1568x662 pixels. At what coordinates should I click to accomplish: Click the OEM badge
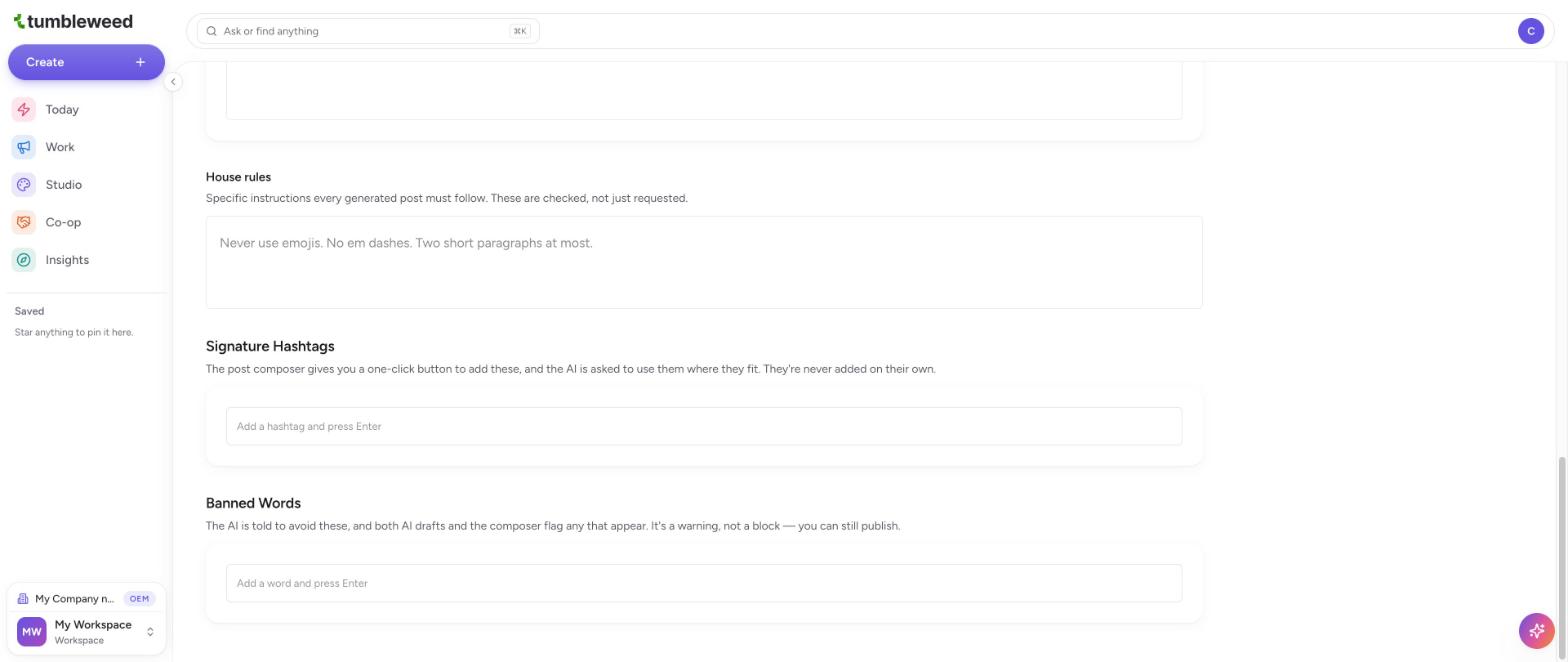coord(139,599)
